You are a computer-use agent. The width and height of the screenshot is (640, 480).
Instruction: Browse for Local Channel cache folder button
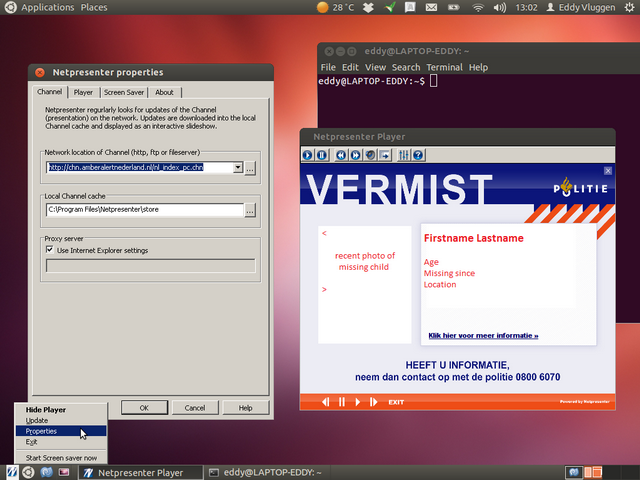(250, 210)
